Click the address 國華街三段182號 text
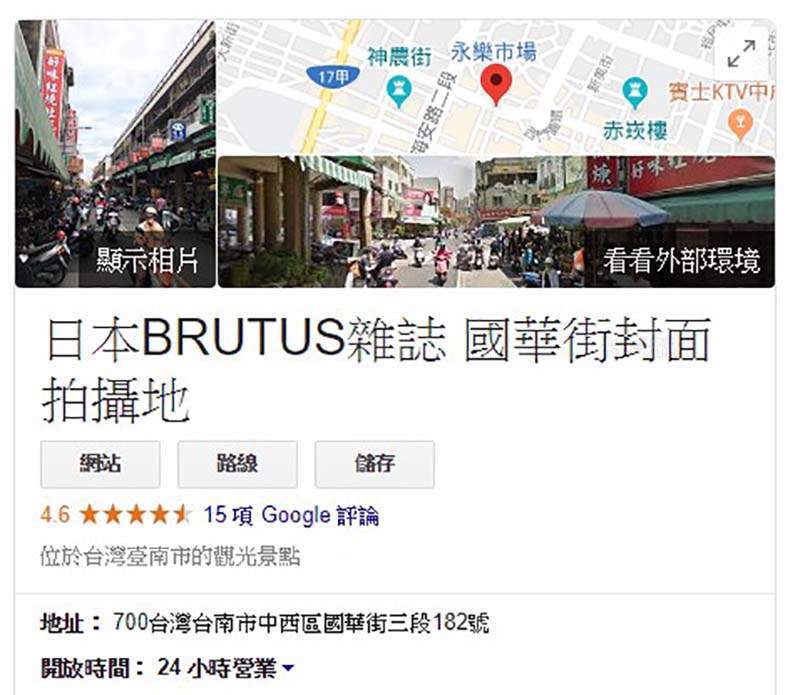 click(x=407, y=623)
